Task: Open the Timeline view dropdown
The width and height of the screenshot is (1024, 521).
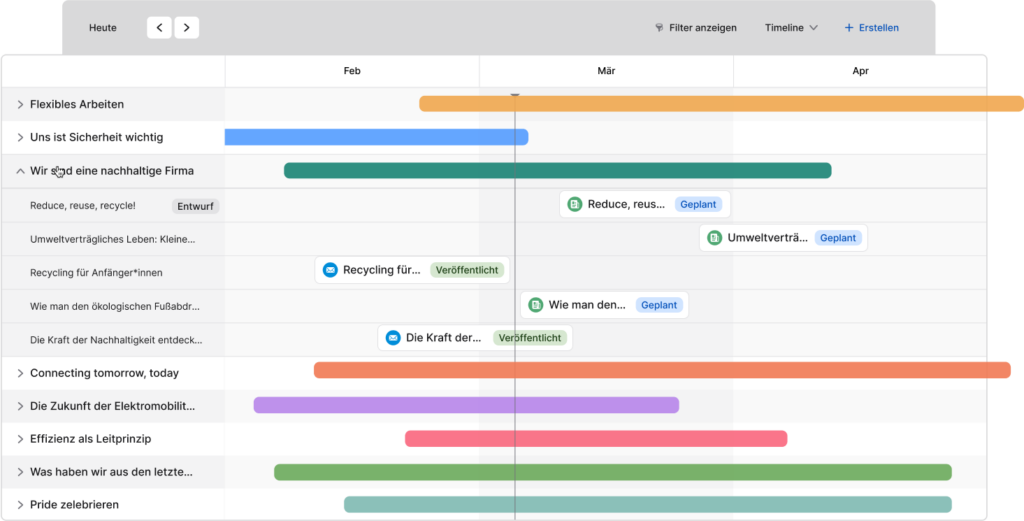Action: click(x=791, y=28)
